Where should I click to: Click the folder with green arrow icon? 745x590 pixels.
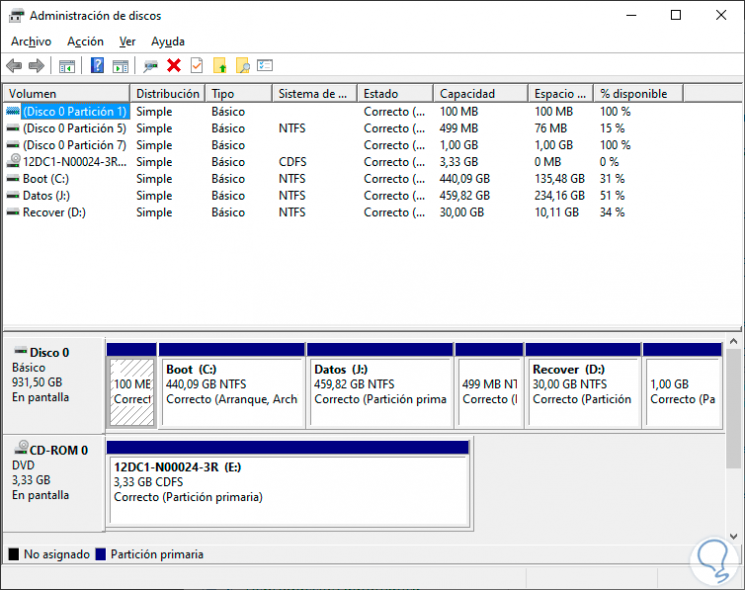click(x=220, y=66)
